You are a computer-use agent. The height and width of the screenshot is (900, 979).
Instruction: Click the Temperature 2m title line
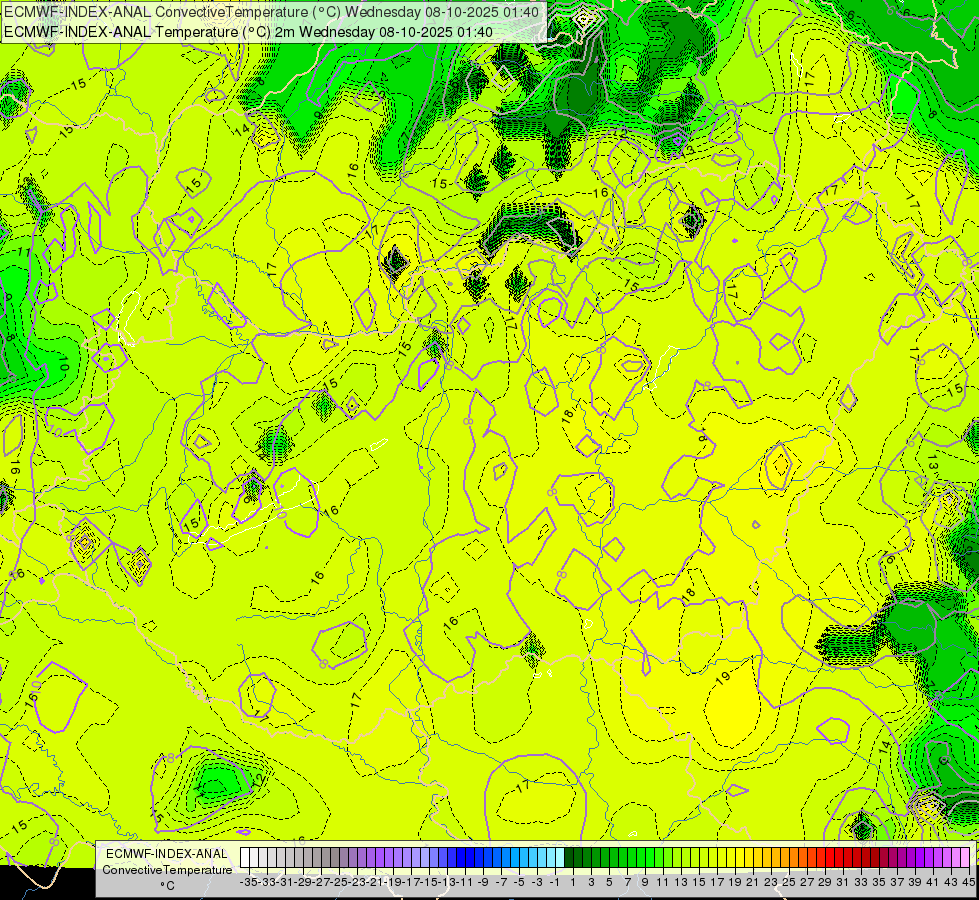[x=248, y=32]
